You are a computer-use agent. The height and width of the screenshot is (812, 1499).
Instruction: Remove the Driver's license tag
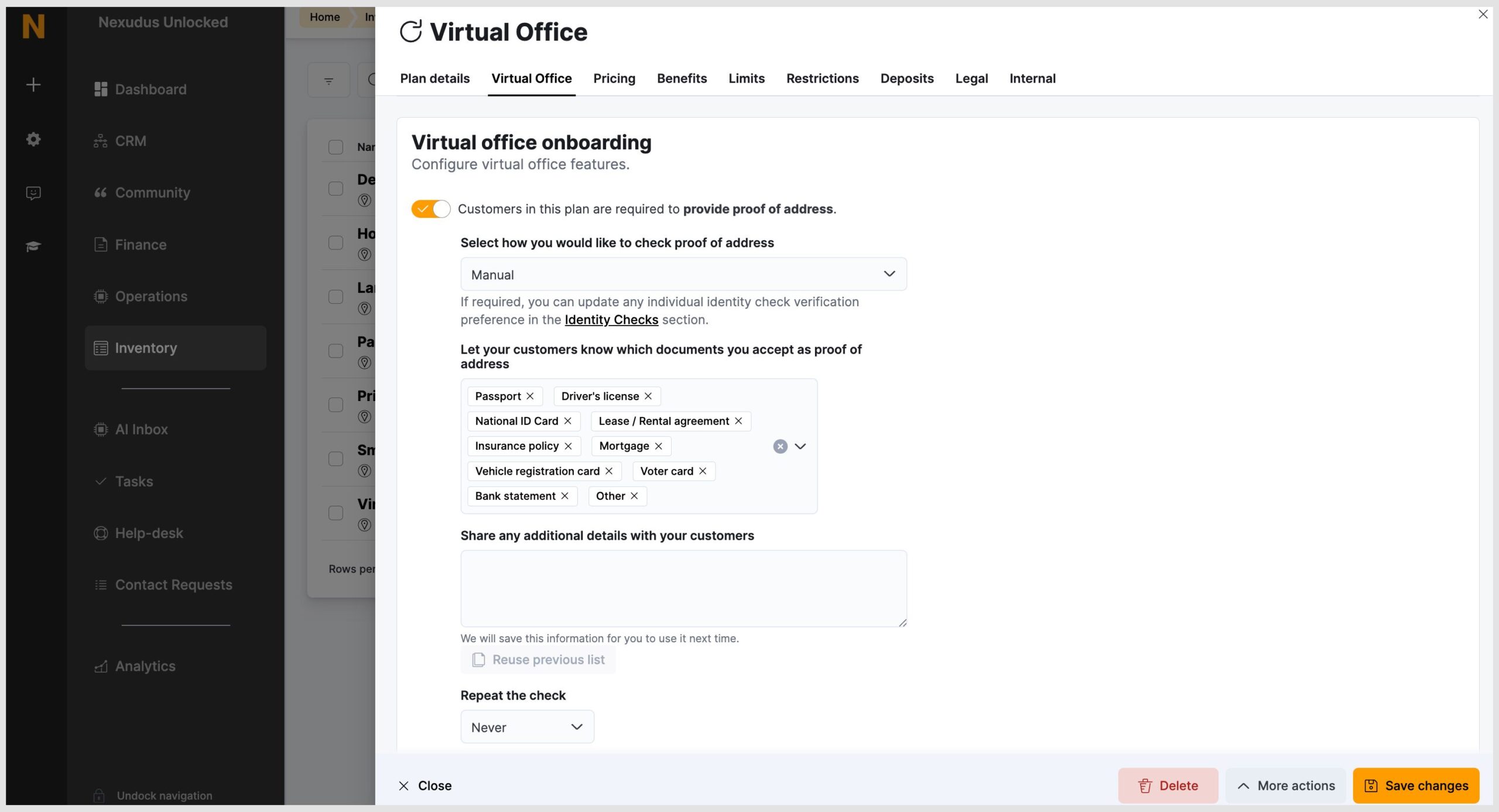point(648,396)
